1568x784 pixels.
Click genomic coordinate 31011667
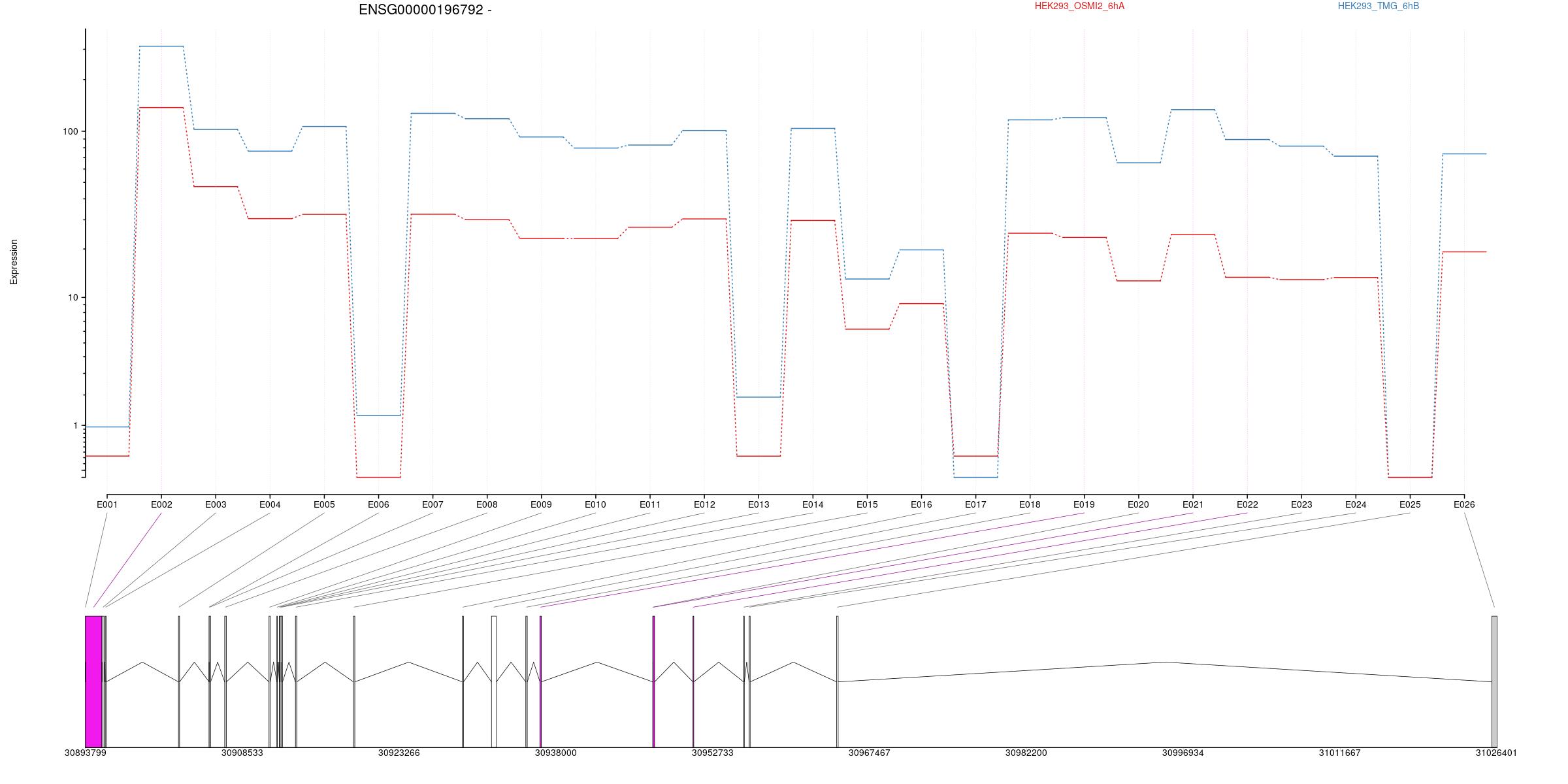tap(1340, 753)
